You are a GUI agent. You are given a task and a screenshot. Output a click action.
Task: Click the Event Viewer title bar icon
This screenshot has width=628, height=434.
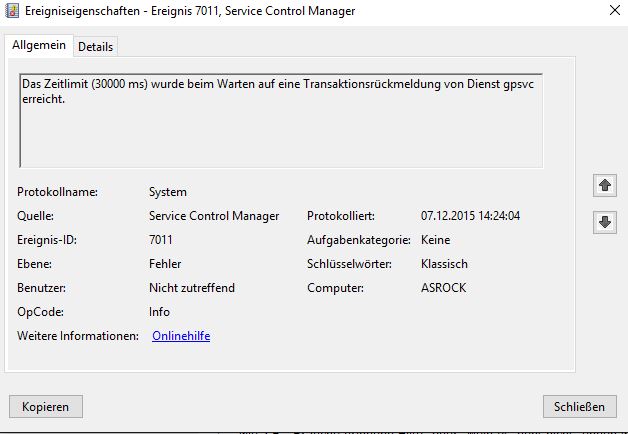12,11
